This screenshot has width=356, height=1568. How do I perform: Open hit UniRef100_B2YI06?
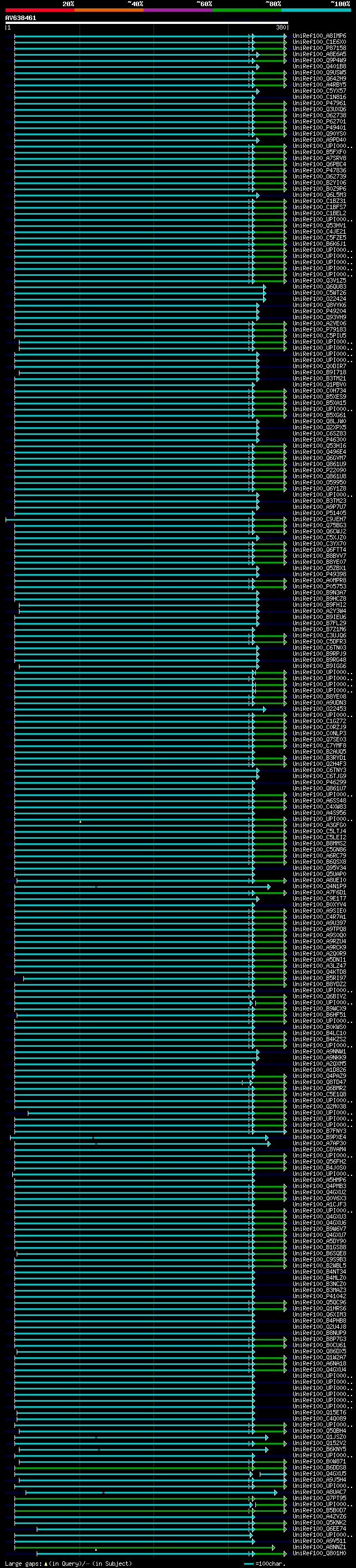tap(319, 182)
